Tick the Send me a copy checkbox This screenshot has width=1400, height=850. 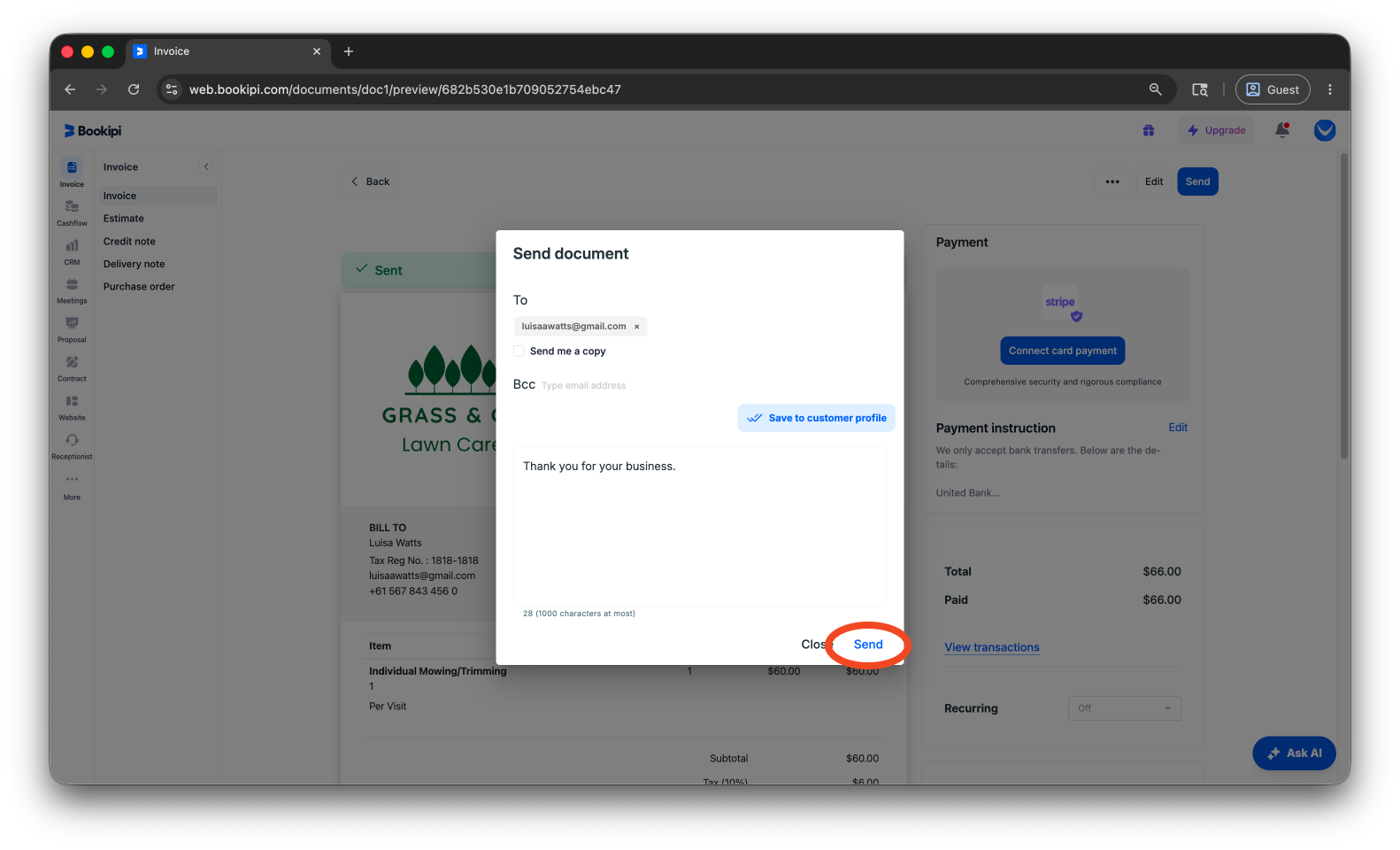(519, 352)
